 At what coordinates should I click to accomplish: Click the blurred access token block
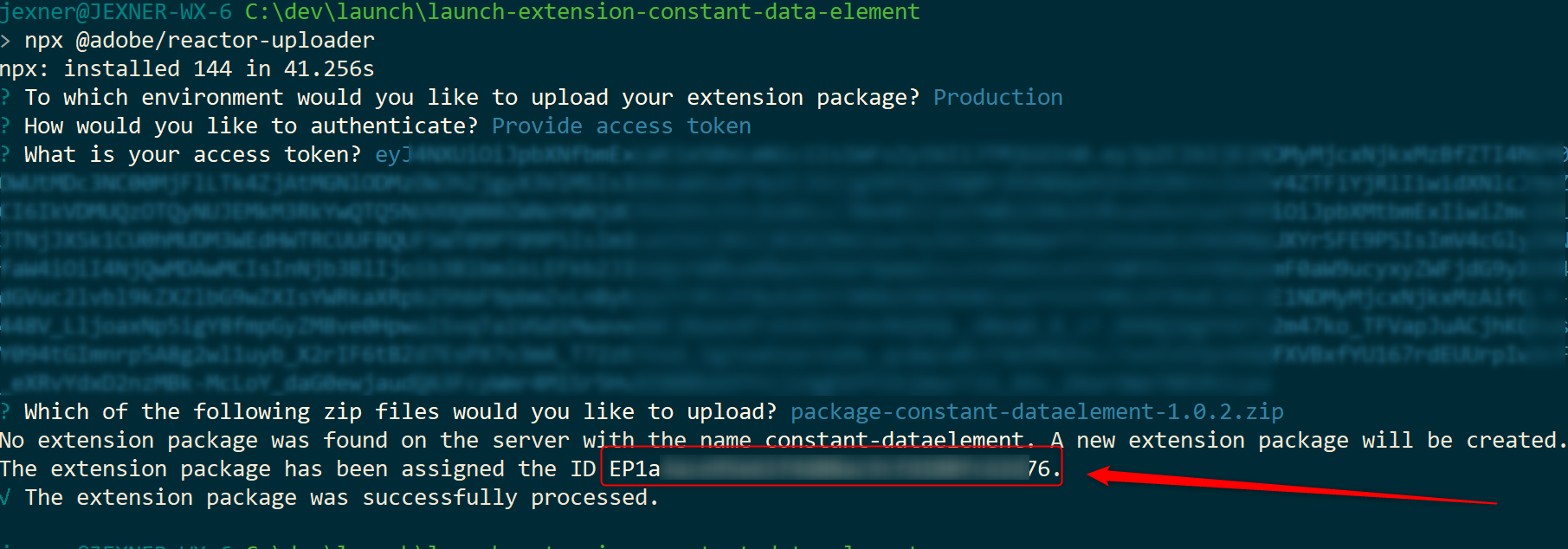point(779,268)
